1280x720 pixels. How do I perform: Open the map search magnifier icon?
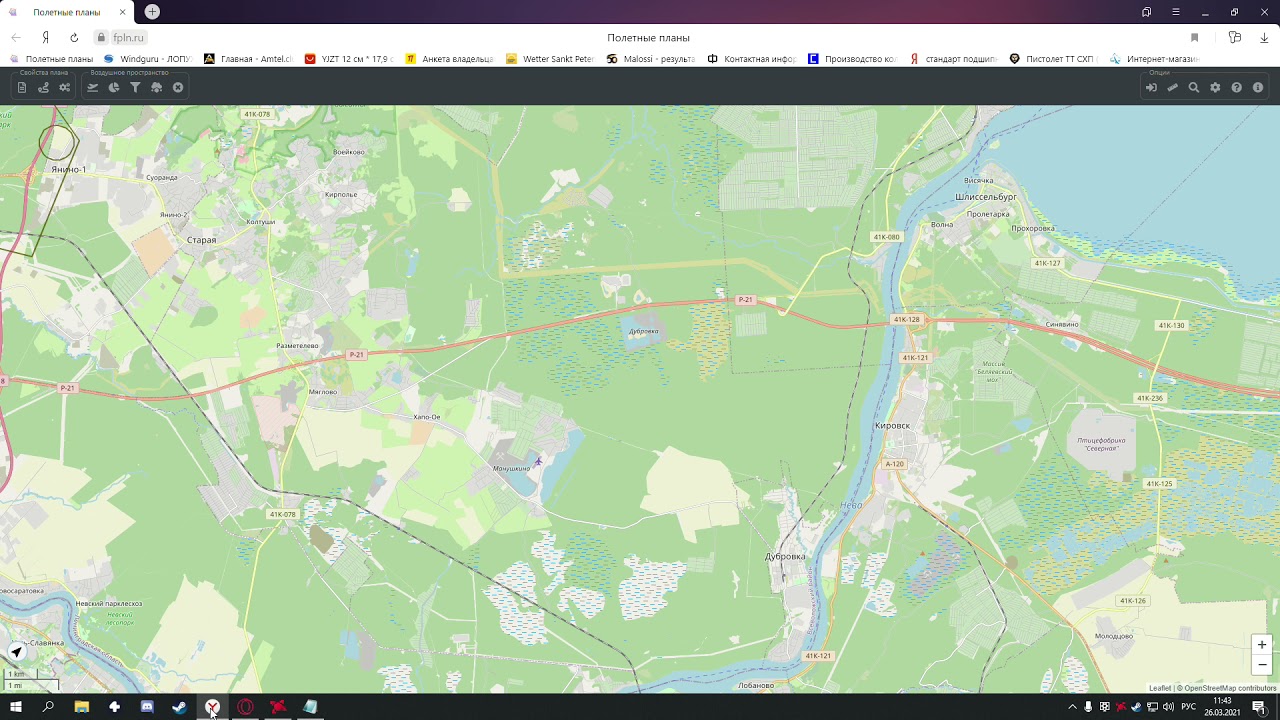point(1194,88)
